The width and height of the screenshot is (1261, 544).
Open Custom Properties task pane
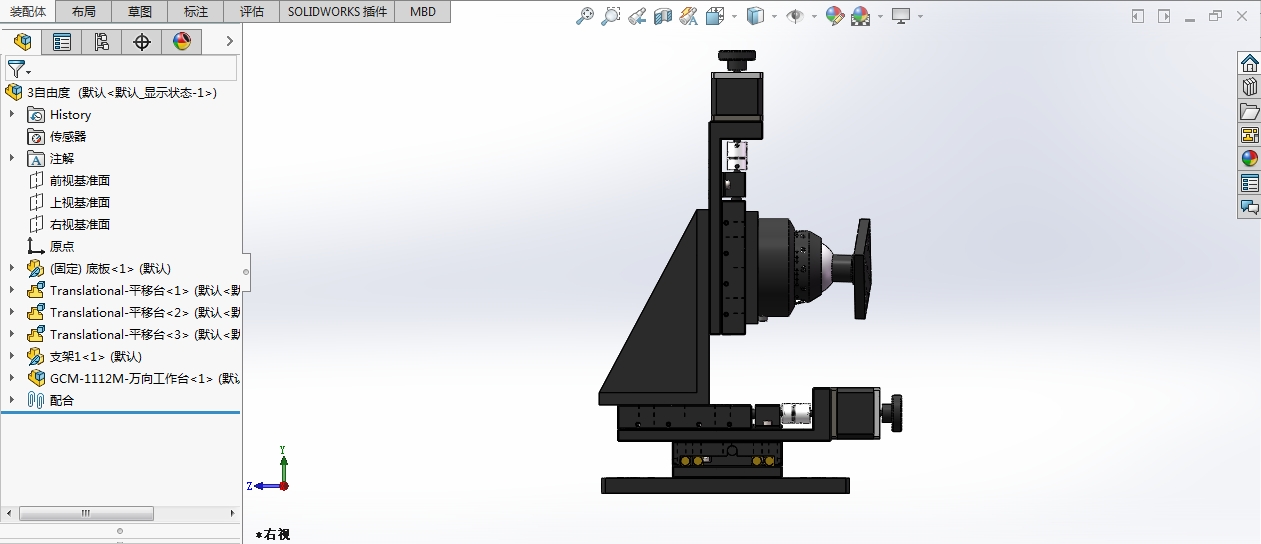pyautogui.click(x=1249, y=182)
